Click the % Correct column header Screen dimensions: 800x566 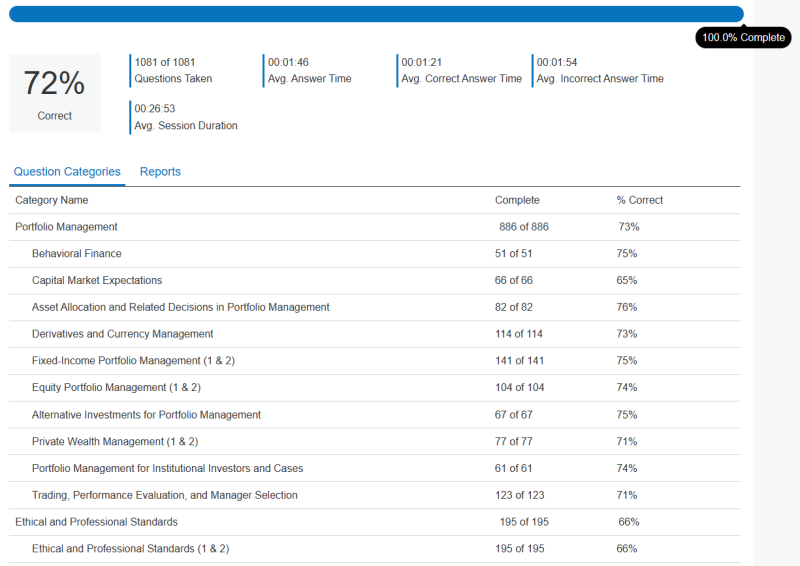(639, 200)
